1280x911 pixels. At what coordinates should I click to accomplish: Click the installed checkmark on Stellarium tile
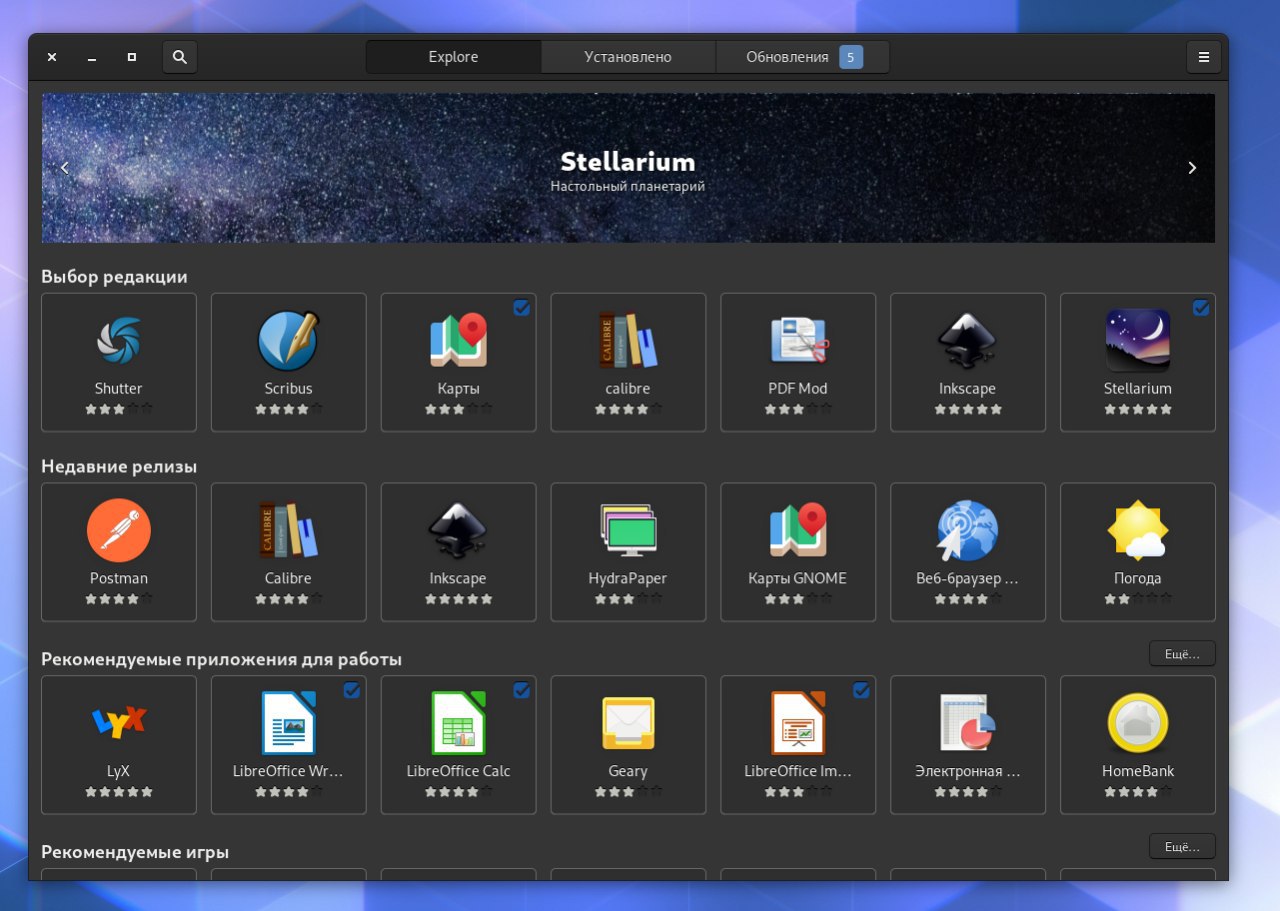(1201, 308)
